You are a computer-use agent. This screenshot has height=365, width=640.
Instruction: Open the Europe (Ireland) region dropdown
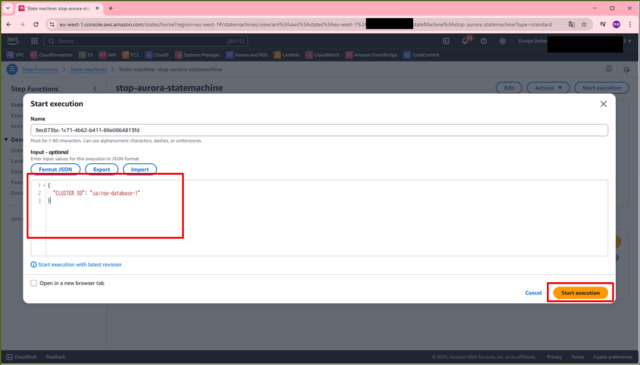tap(533, 41)
